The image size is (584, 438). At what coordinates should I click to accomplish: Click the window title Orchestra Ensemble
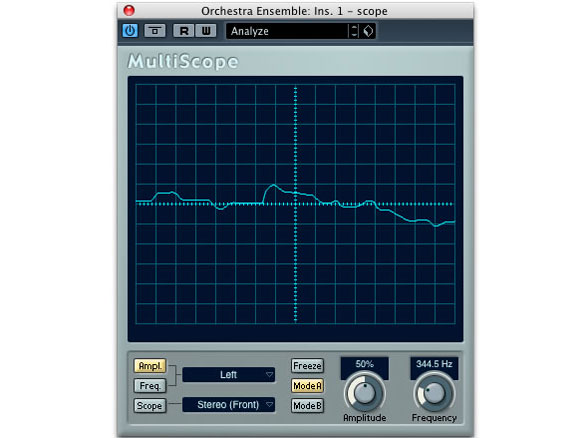[294, 11]
